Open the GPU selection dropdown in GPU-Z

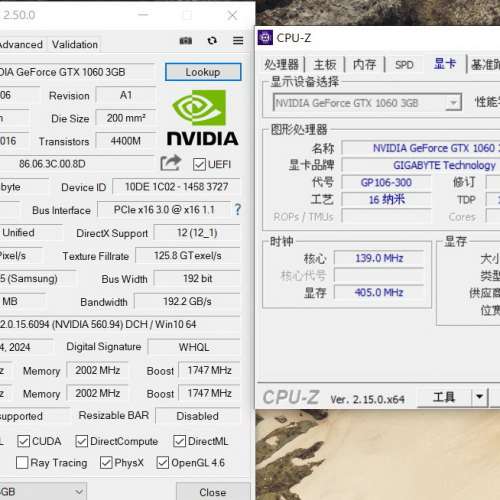43,491
